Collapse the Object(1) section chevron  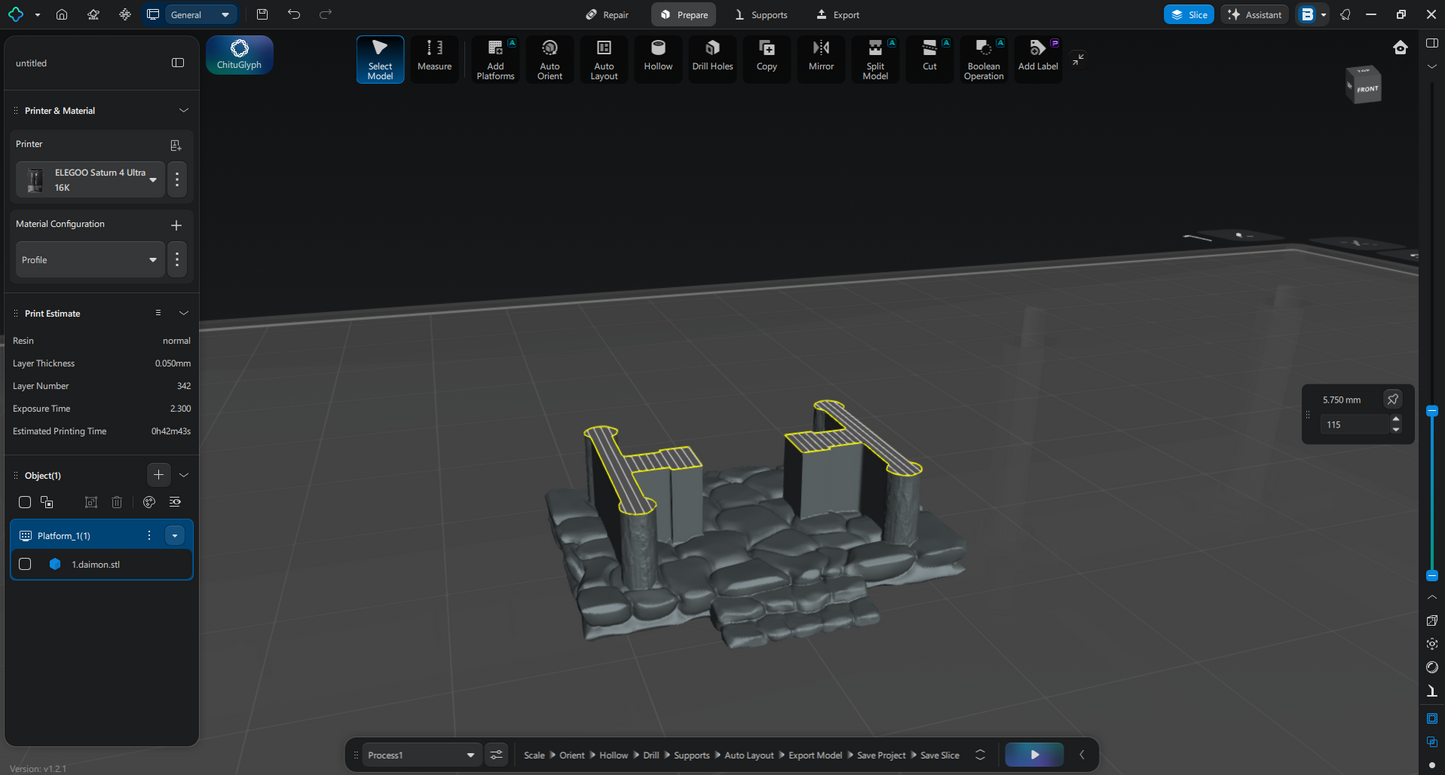pyautogui.click(x=183, y=475)
